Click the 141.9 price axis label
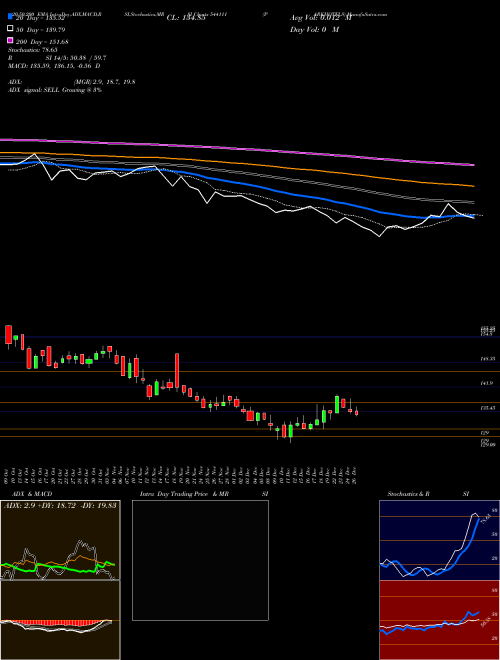The width and height of the screenshot is (500, 660). tap(488, 383)
